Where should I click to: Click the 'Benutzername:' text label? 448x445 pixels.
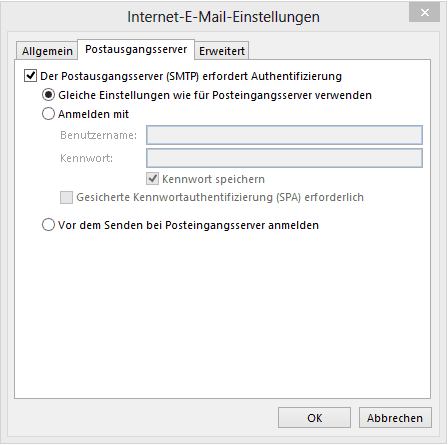pos(98,135)
